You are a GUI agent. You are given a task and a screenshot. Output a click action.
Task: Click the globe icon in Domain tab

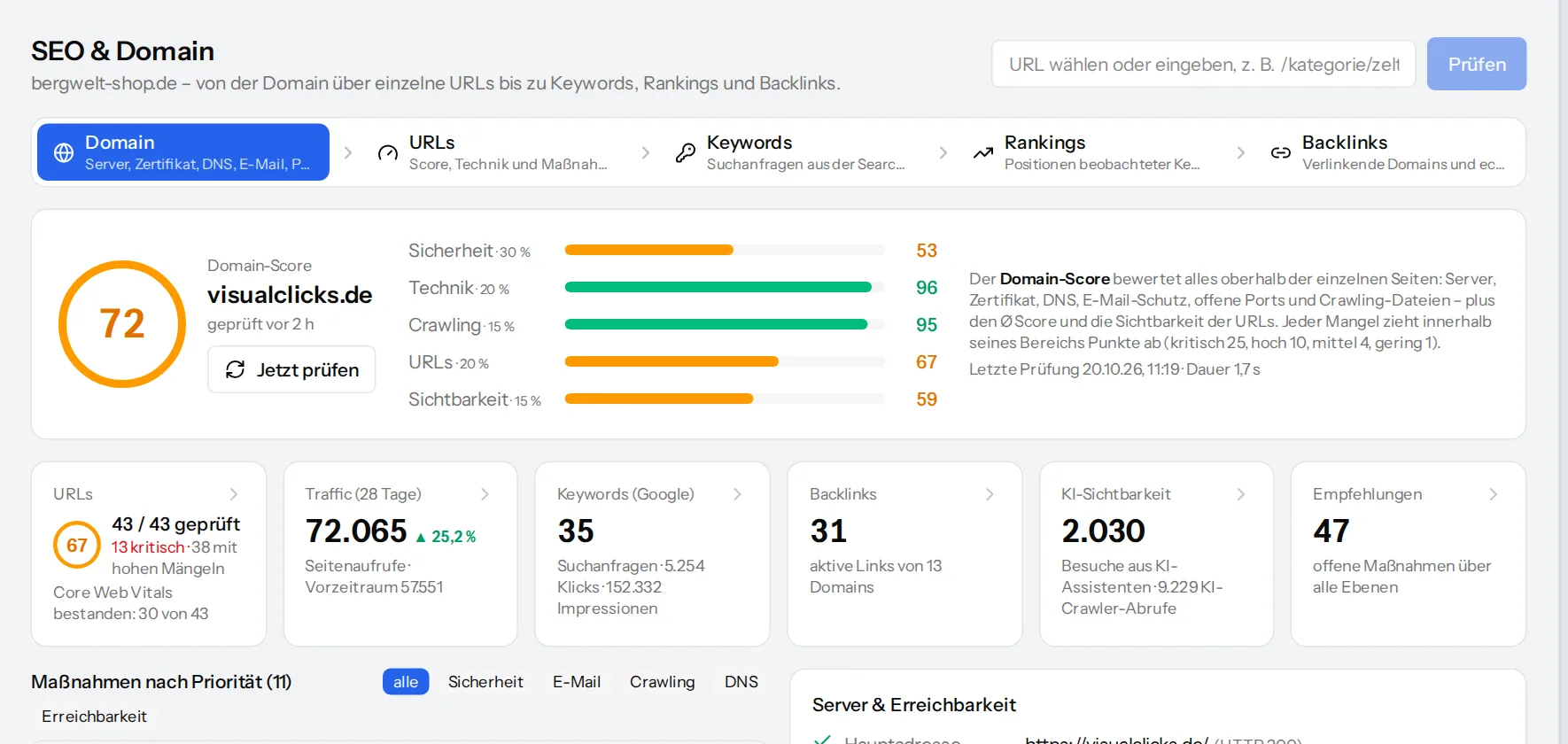pos(64,152)
